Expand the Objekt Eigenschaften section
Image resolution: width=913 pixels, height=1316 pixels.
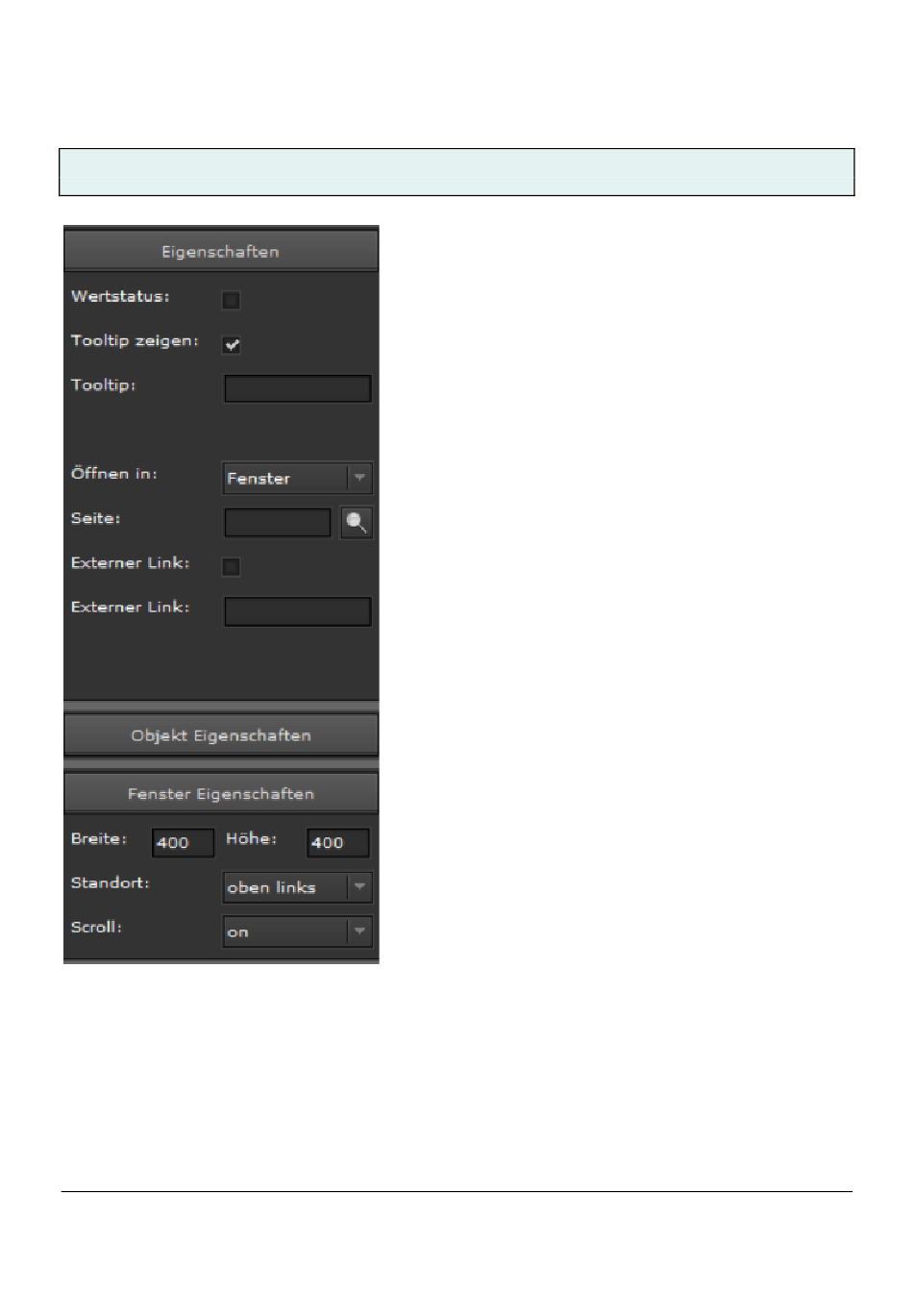(221, 735)
